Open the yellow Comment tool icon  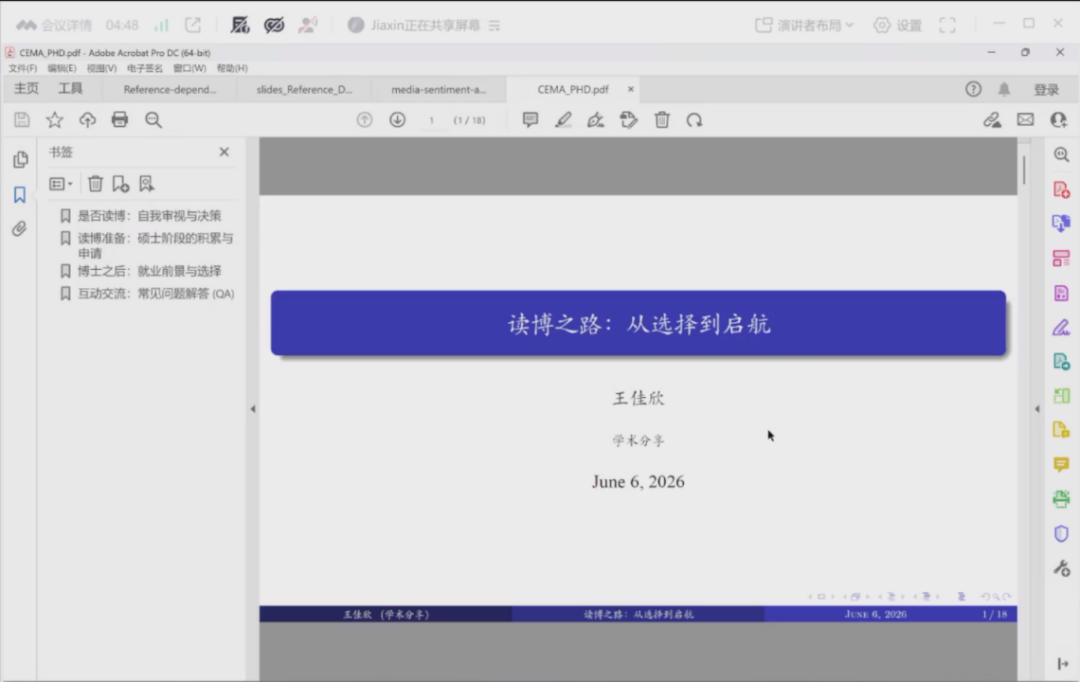1061,464
